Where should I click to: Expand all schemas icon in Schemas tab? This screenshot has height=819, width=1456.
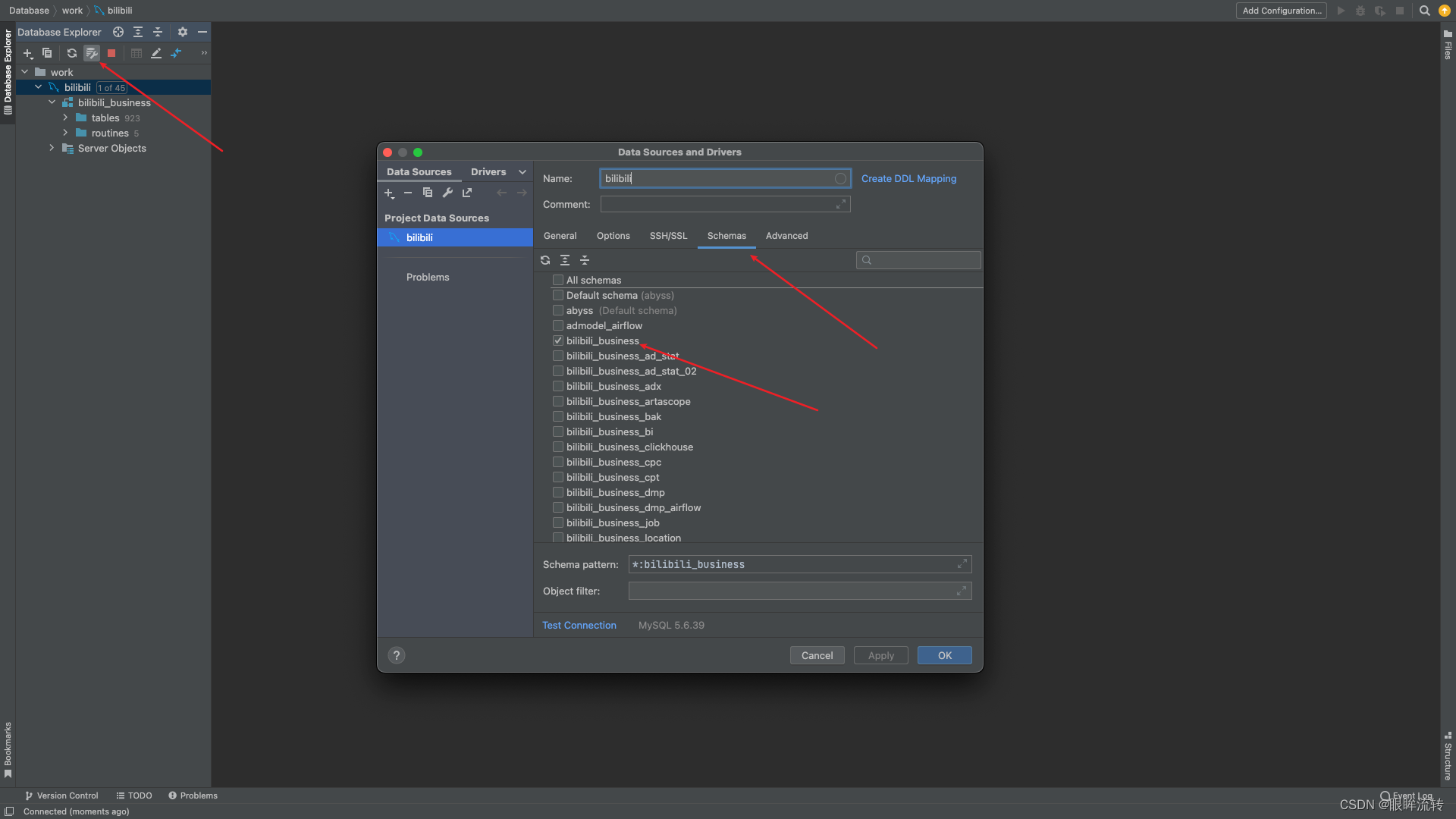tap(565, 260)
